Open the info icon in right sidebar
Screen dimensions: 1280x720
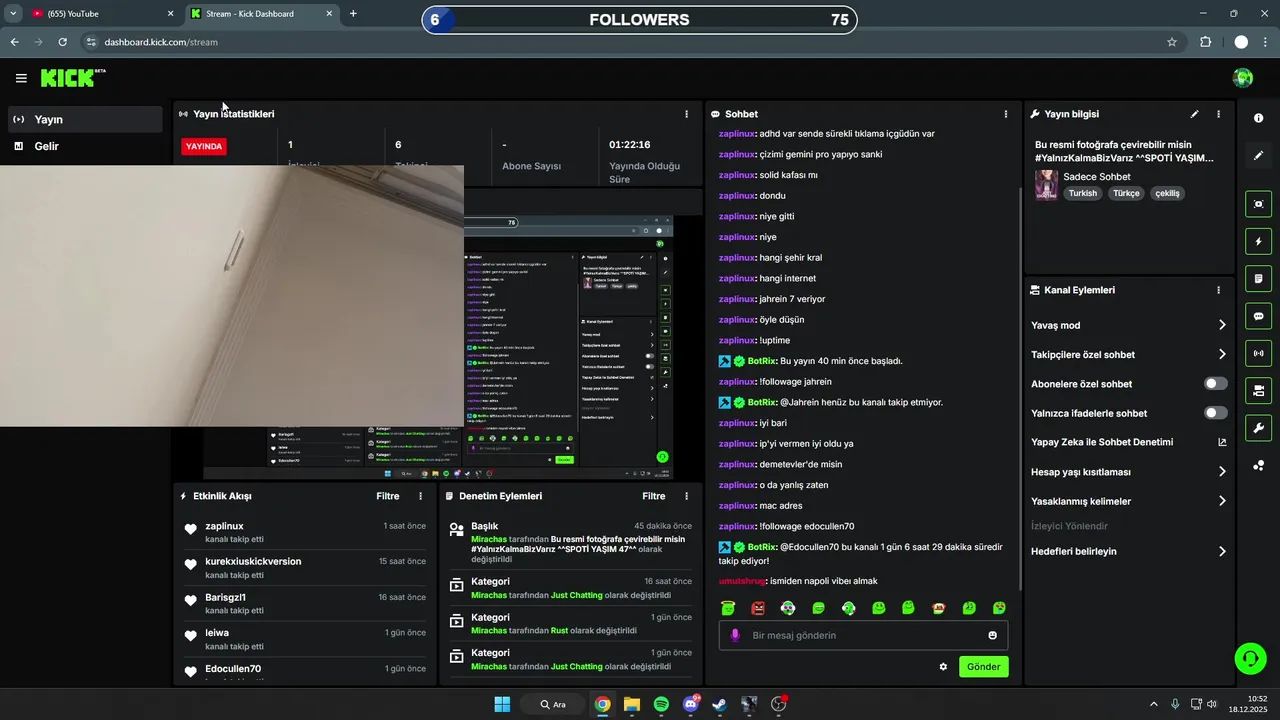[1258, 118]
